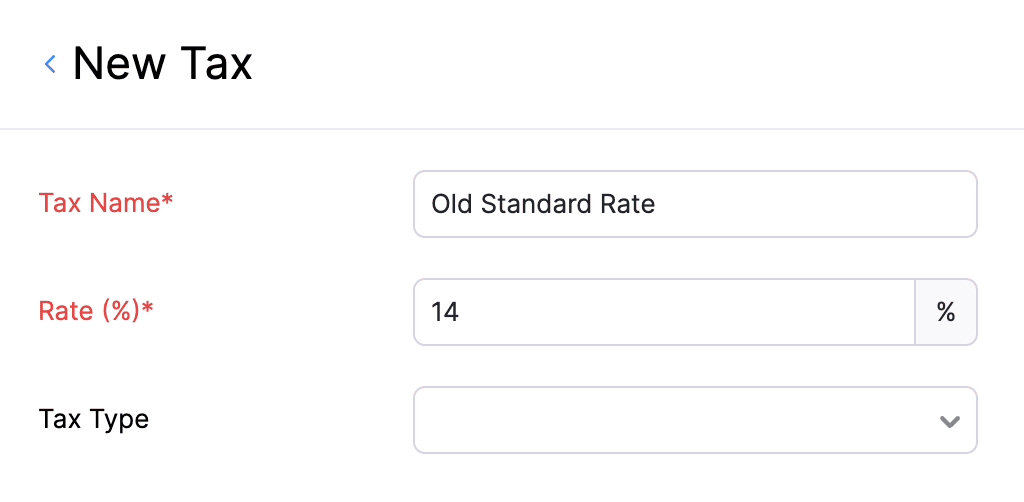Click the down arrow in Tax Type
The image size is (1024, 502).
(949, 421)
